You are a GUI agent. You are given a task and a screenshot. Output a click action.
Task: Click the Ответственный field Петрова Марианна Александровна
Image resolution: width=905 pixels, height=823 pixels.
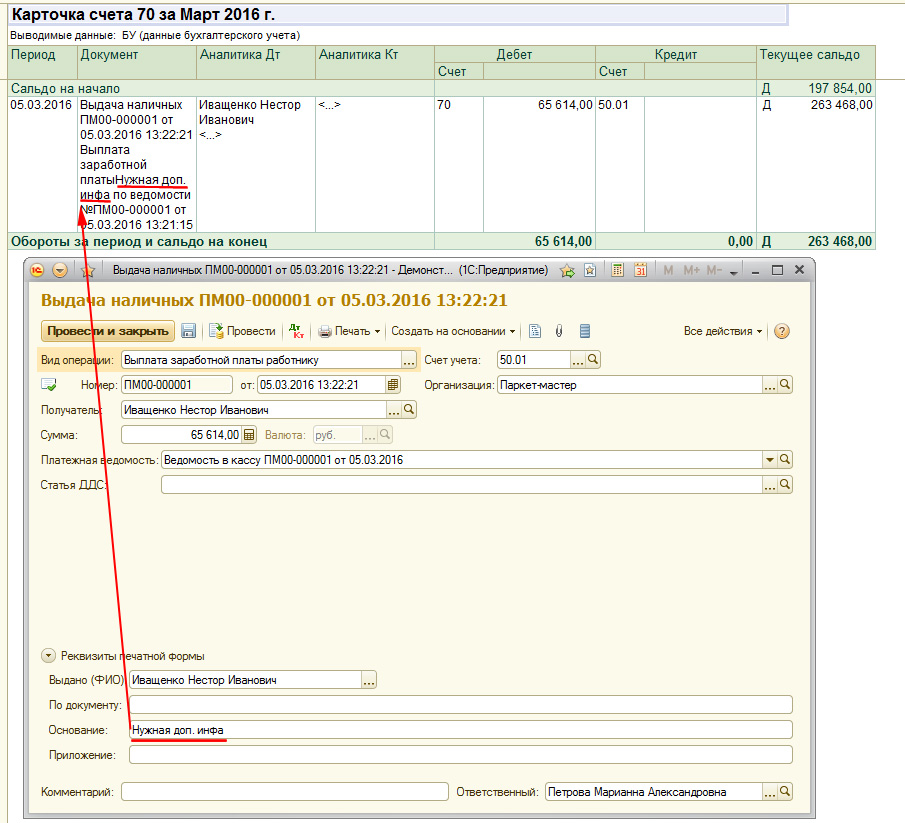[654, 791]
